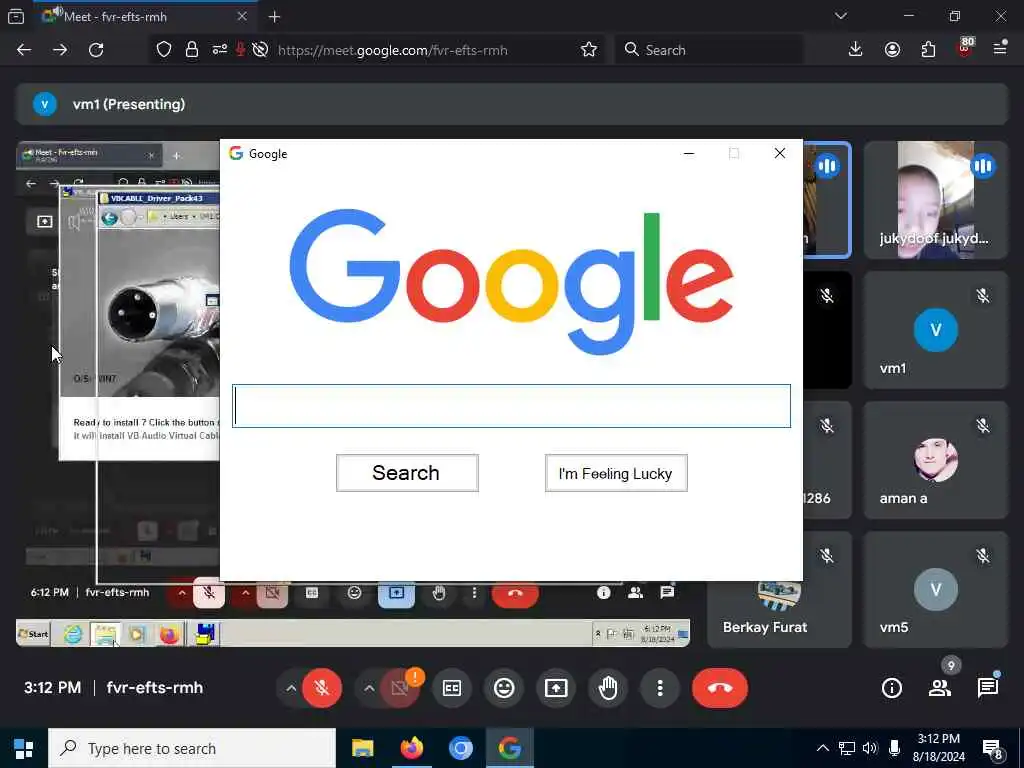Viewport: 1024px width, 768px height.
Task: Open the Windows notification center
Action: pos(993,749)
